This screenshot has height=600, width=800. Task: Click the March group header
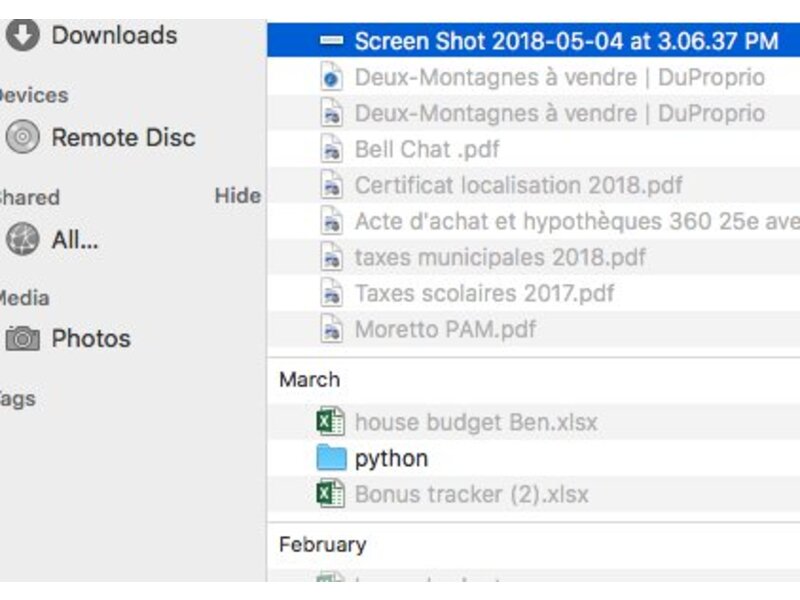pyautogui.click(x=309, y=380)
